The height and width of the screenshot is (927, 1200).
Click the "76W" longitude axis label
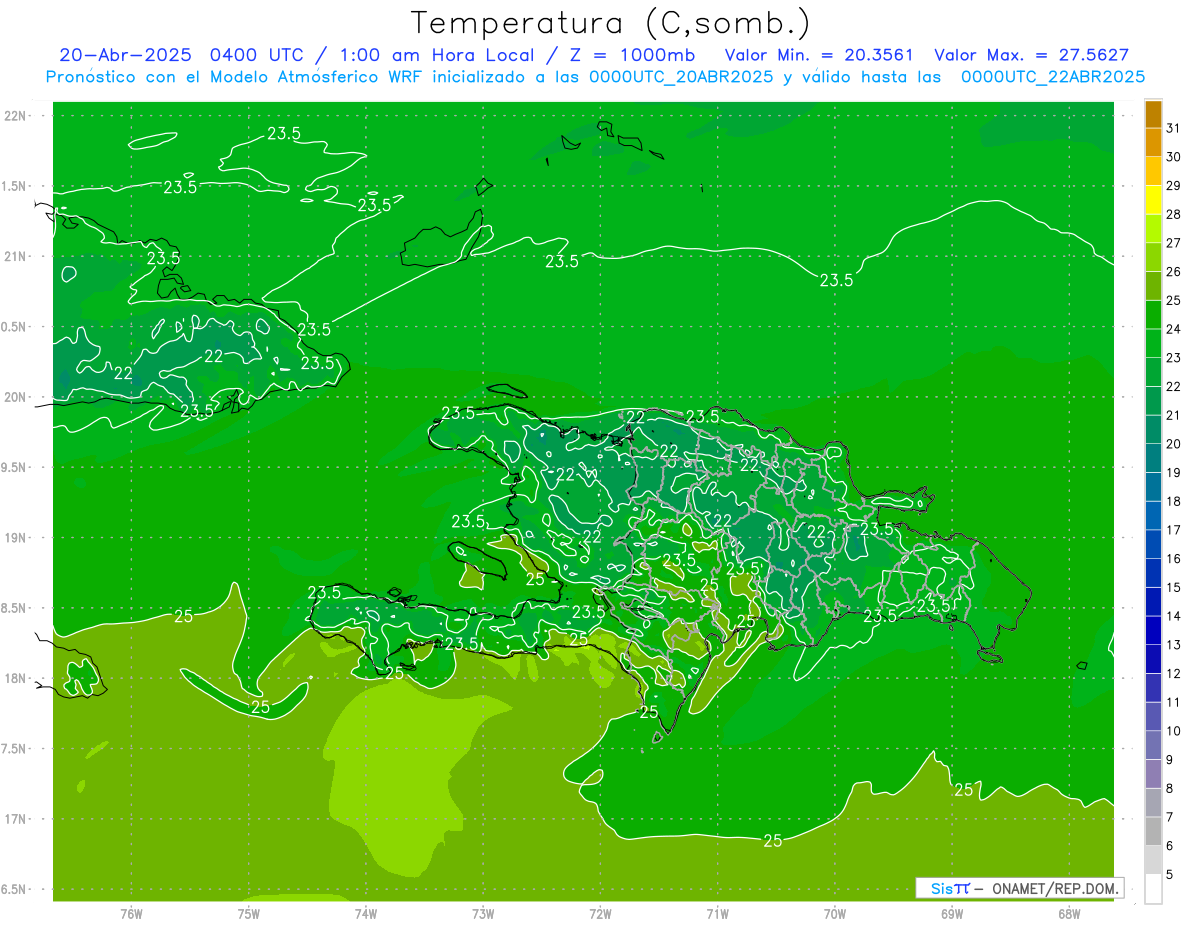pos(131,913)
